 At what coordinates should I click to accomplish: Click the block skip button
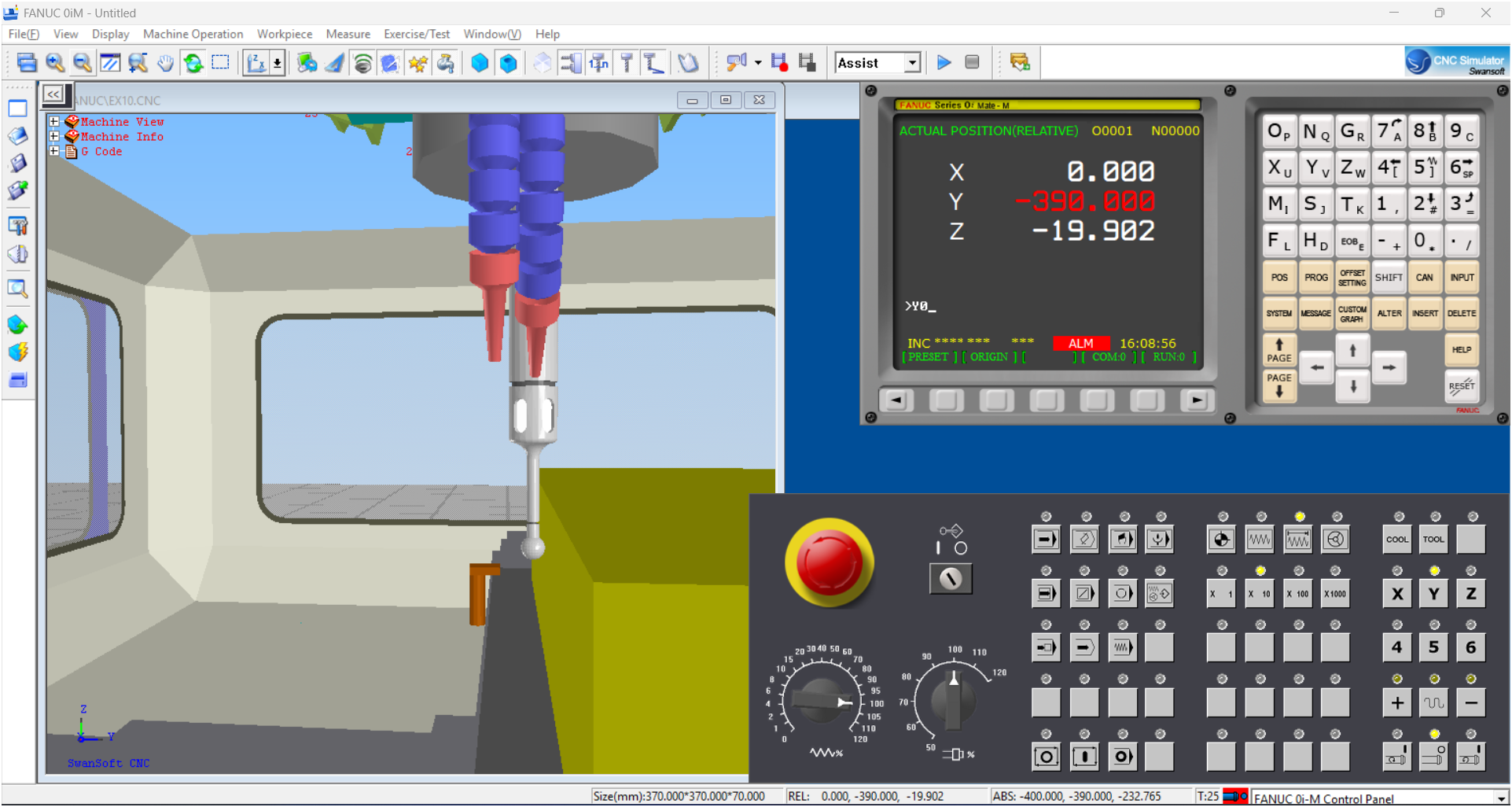[x=1085, y=594]
